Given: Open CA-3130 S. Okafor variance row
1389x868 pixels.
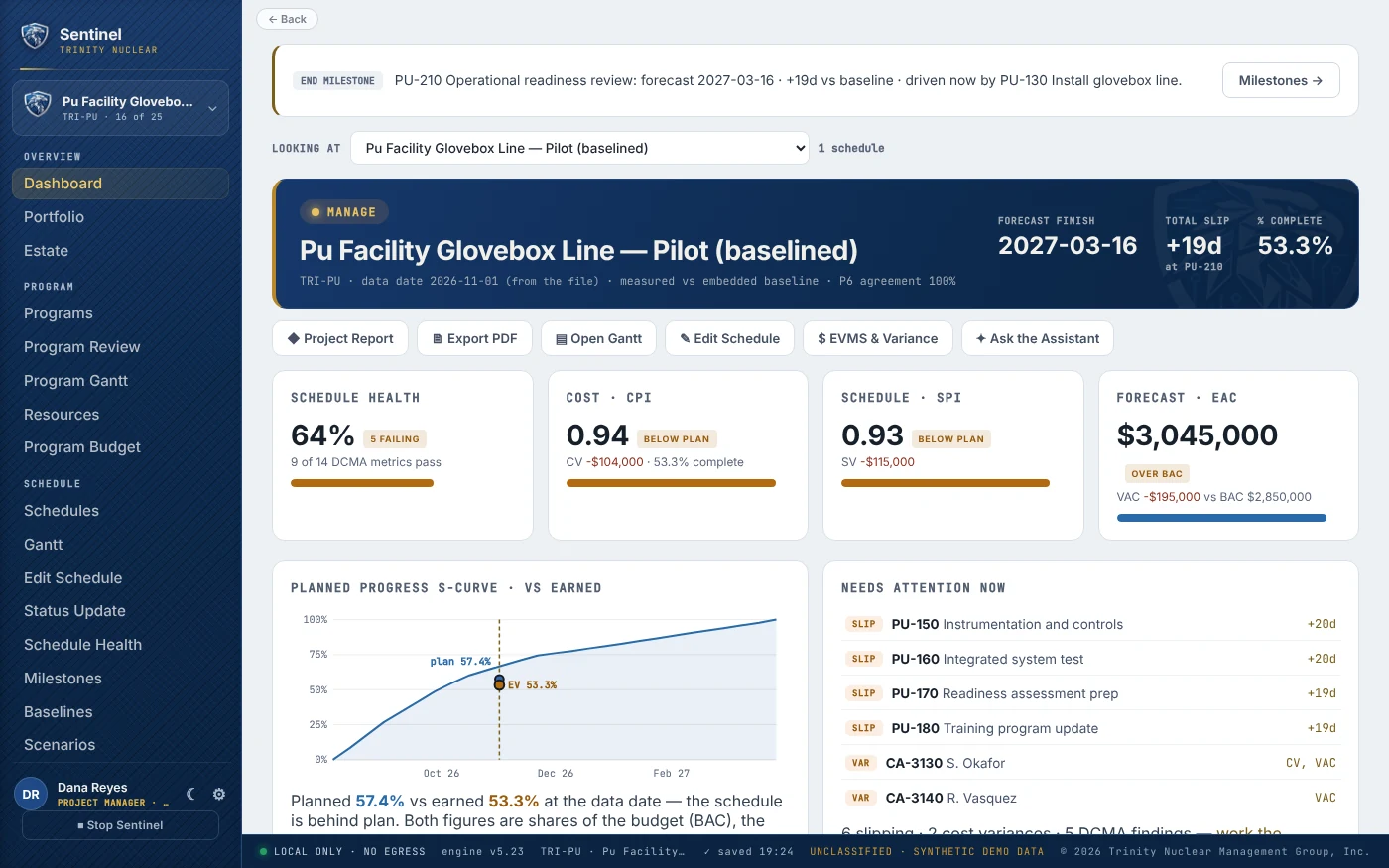Looking at the screenshot, I should click(x=1090, y=763).
